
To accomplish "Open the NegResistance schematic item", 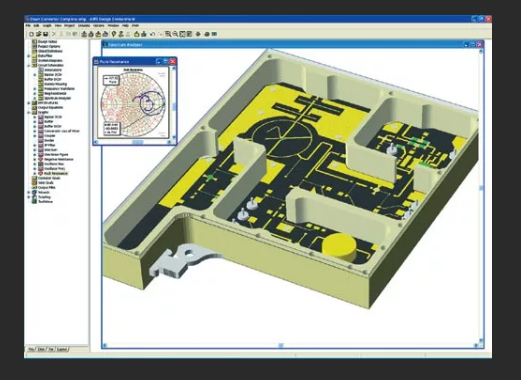I will click(x=55, y=93).
